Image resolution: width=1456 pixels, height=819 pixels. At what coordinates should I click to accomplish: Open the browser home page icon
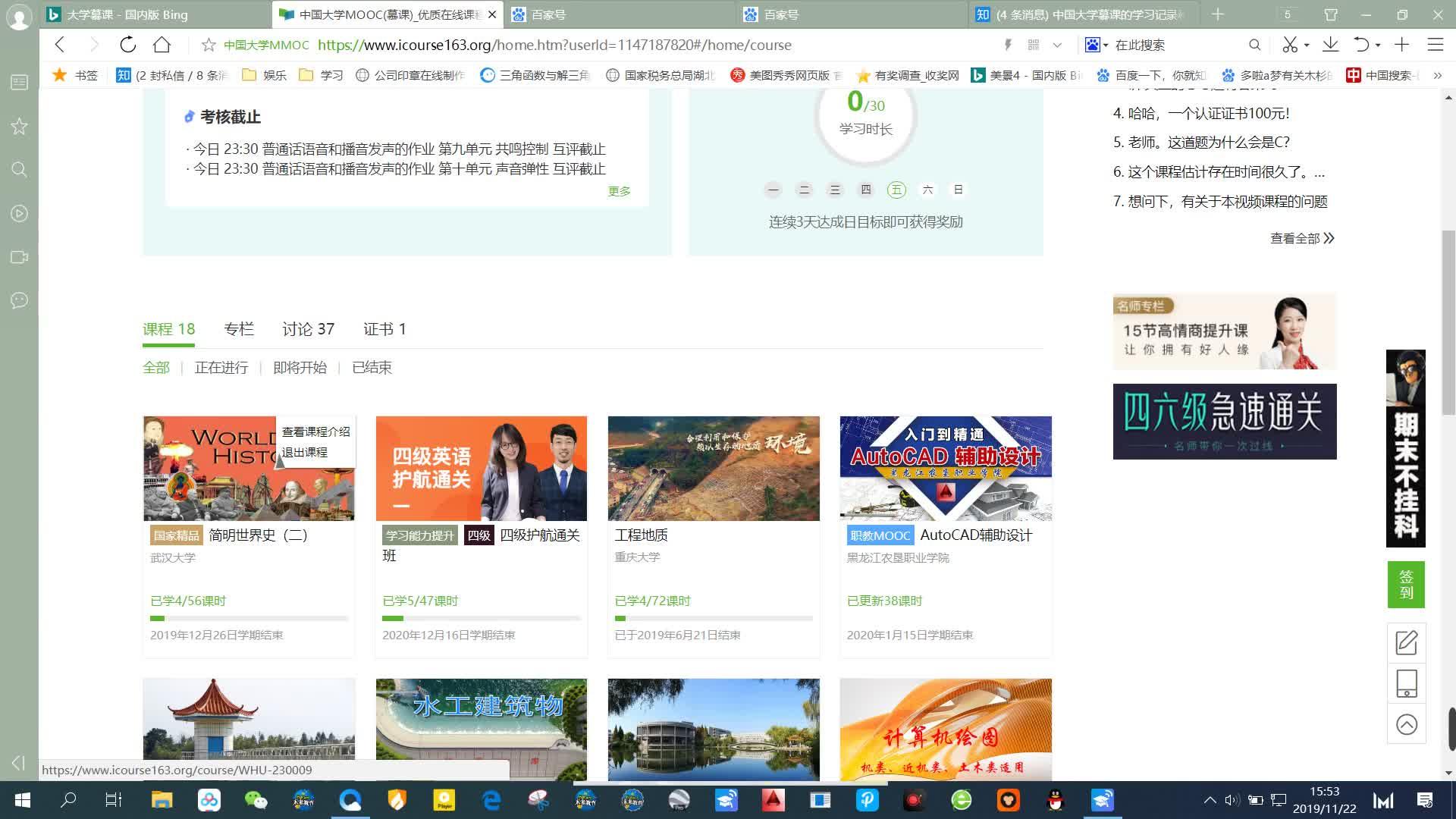[162, 45]
